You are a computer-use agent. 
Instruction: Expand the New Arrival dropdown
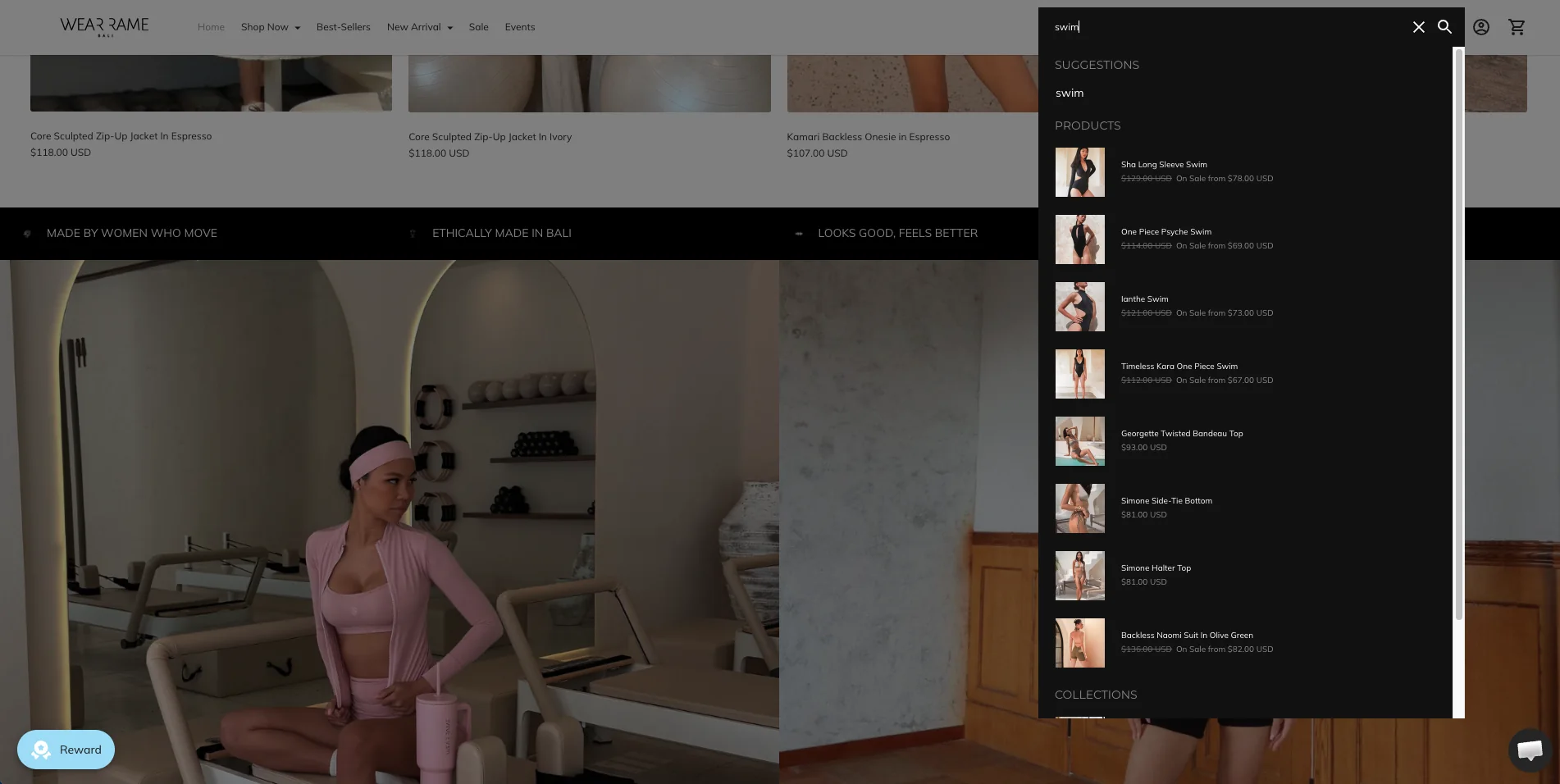pyautogui.click(x=420, y=27)
